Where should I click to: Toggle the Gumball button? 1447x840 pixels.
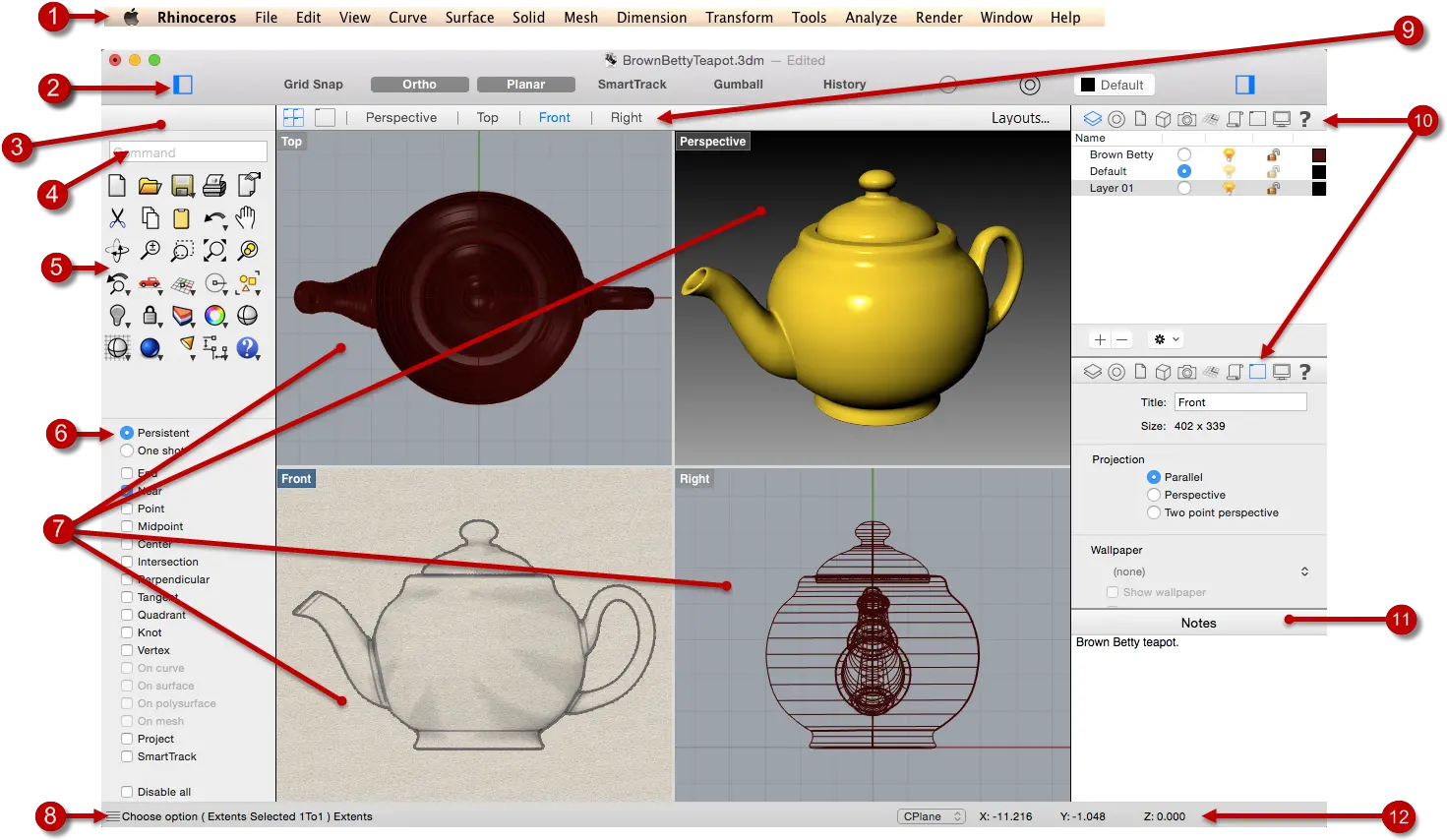click(x=738, y=85)
